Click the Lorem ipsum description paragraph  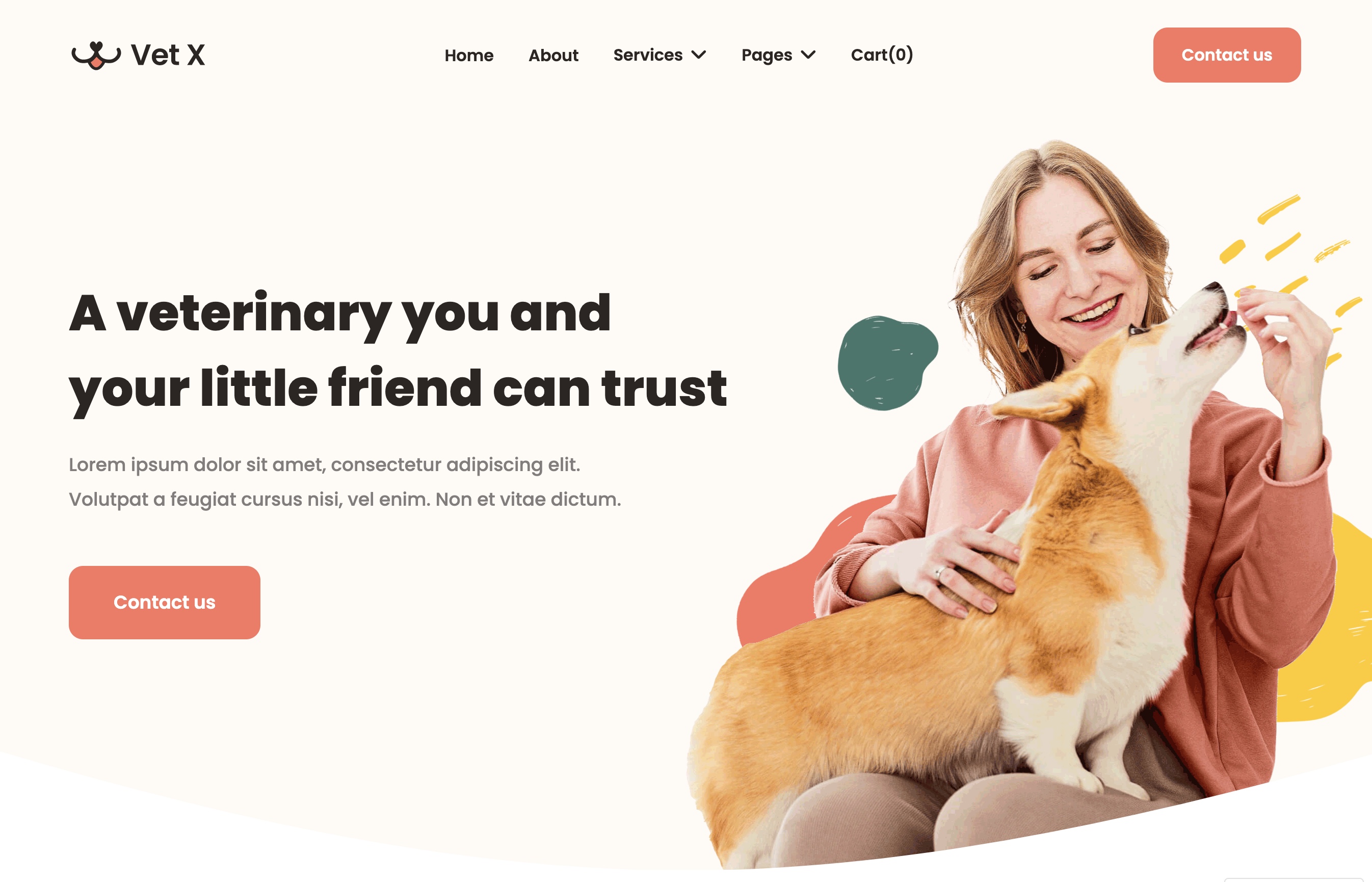click(x=345, y=482)
